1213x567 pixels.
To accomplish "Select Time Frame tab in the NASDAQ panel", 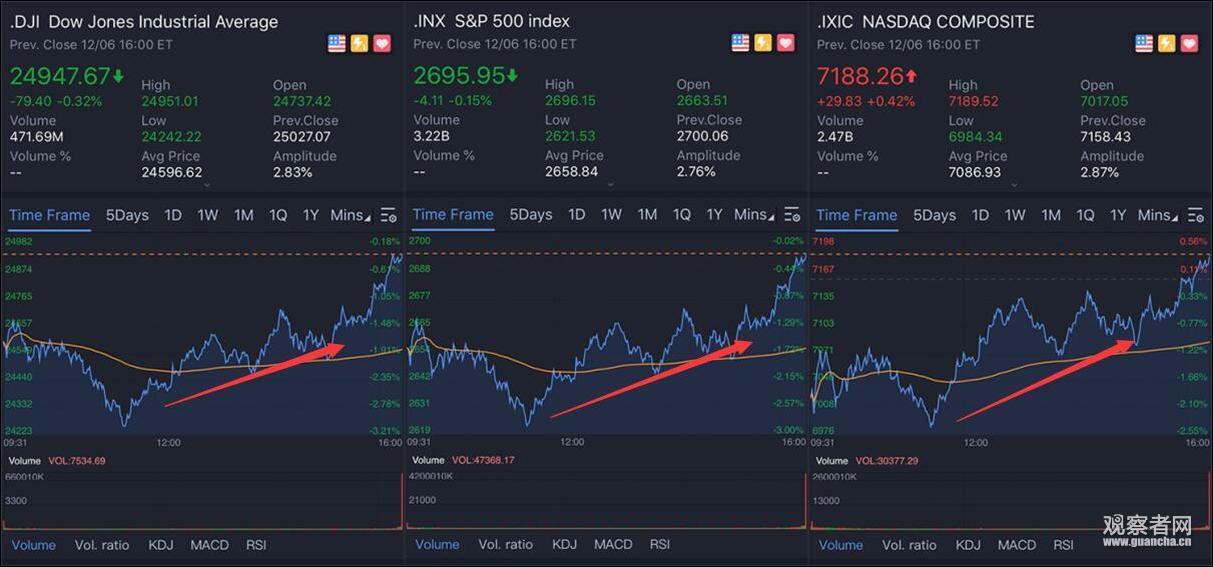I will 857,215.
